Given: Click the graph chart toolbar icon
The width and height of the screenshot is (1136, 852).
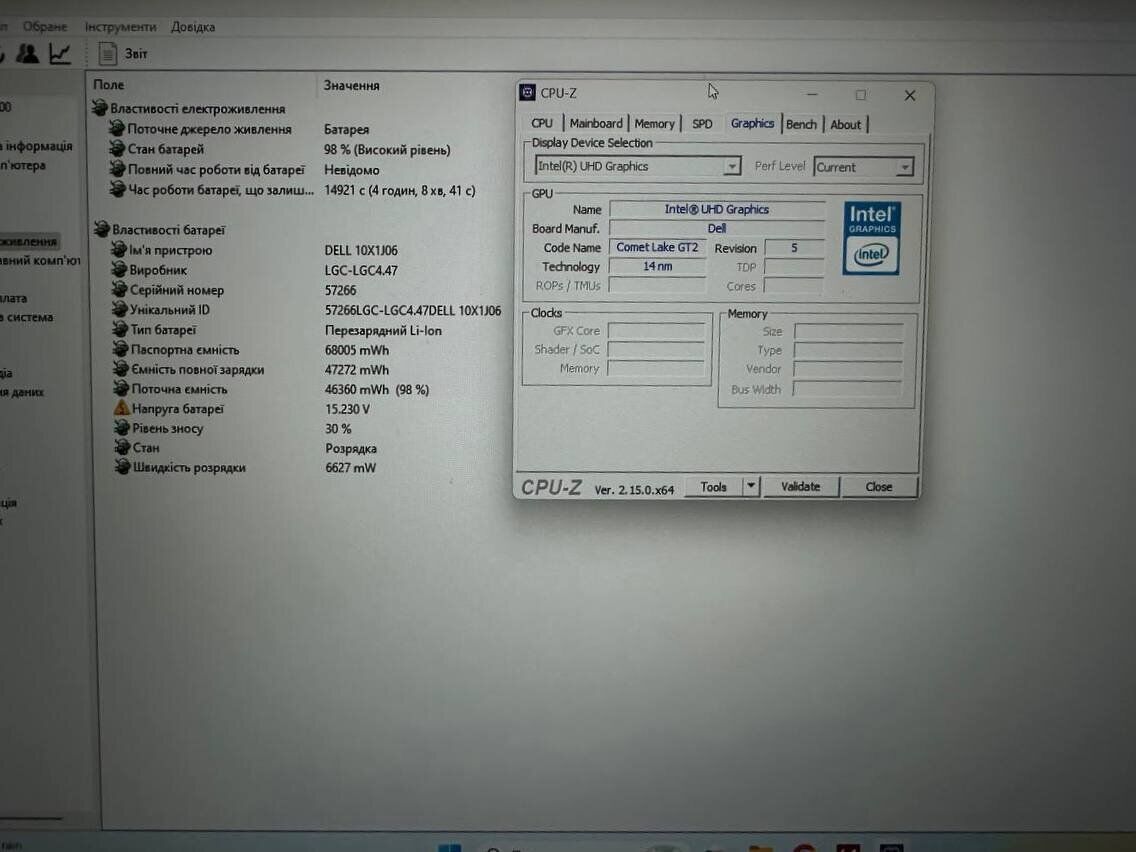Looking at the screenshot, I should pyautogui.click(x=60, y=54).
